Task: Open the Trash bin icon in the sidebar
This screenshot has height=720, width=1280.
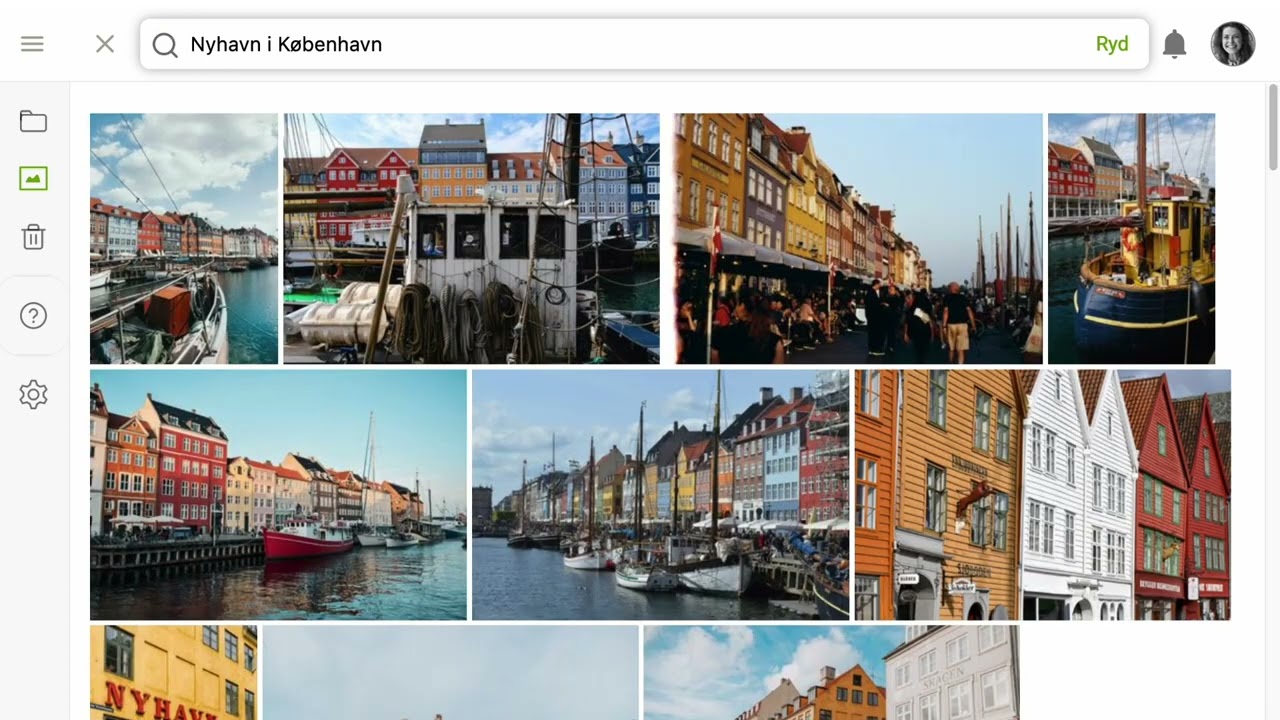Action: click(33, 237)
